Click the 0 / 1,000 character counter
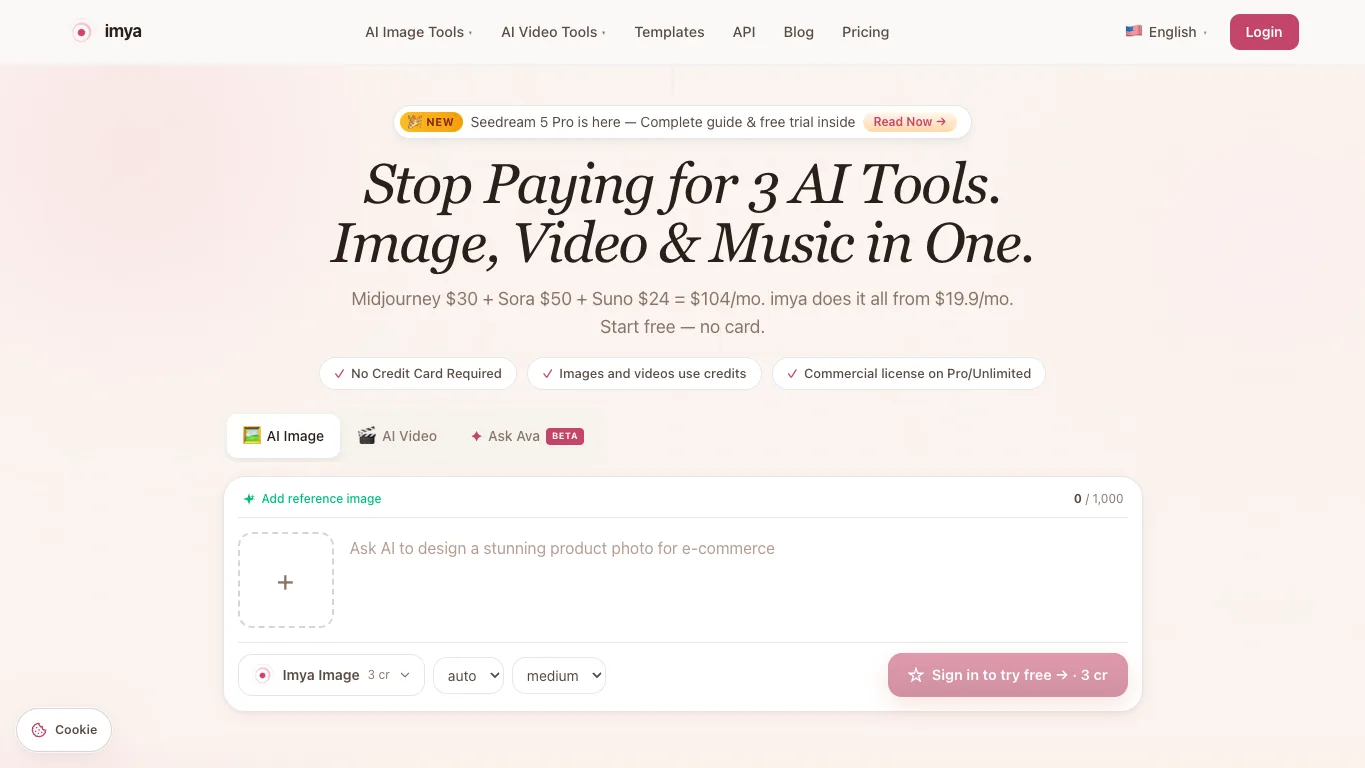This screenshot has width=1365, height=768. tap(1098, 498)
